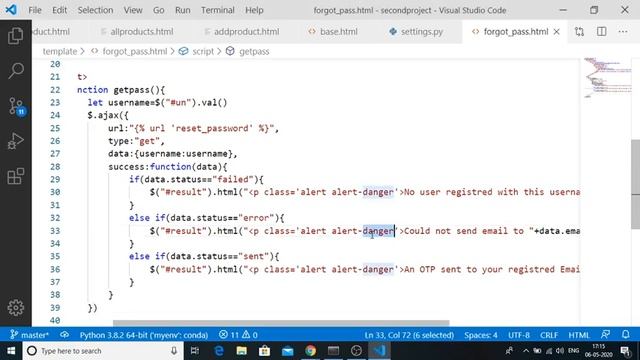Open the round taskbar icon after the terminal
This screenshot has height=360, width=640.
356,351
